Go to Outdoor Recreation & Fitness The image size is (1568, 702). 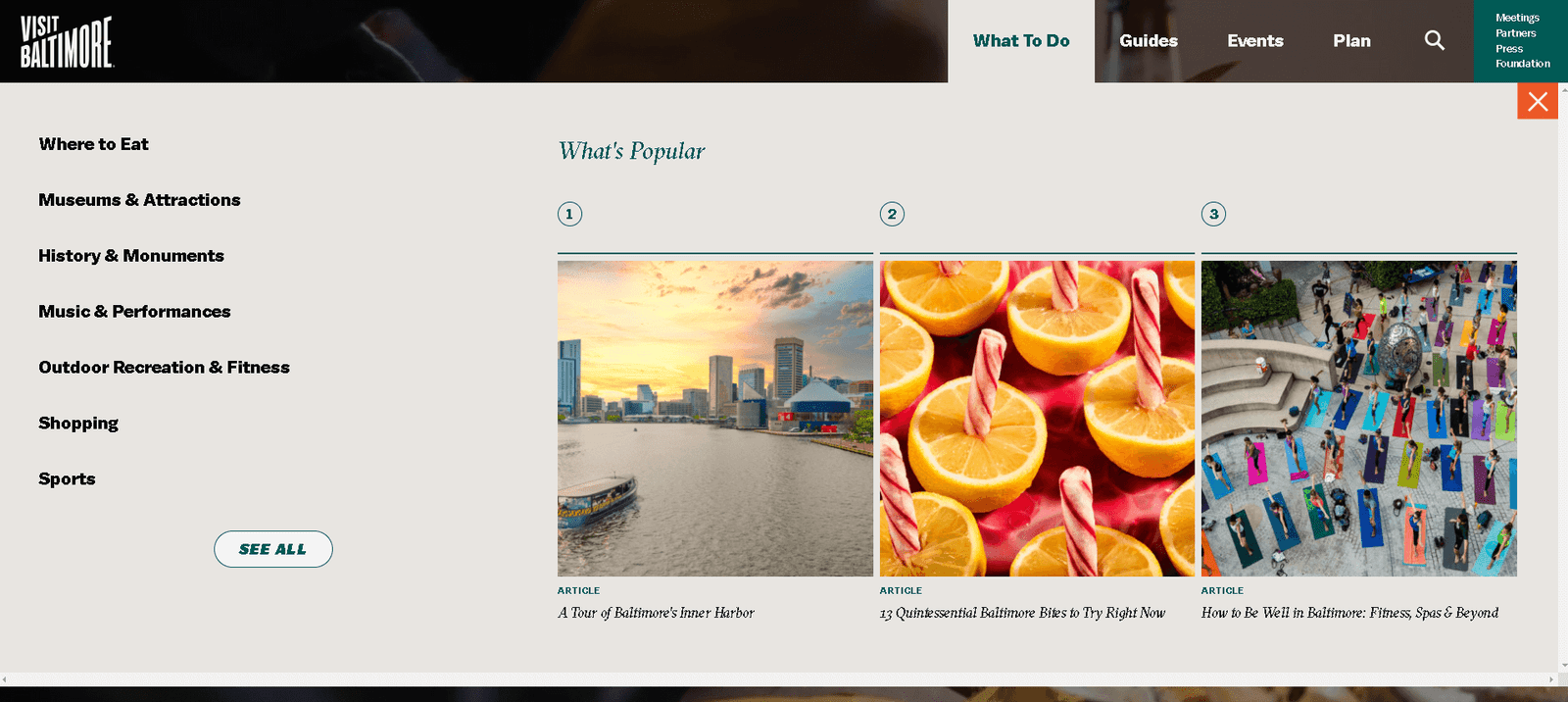(164, 368)
